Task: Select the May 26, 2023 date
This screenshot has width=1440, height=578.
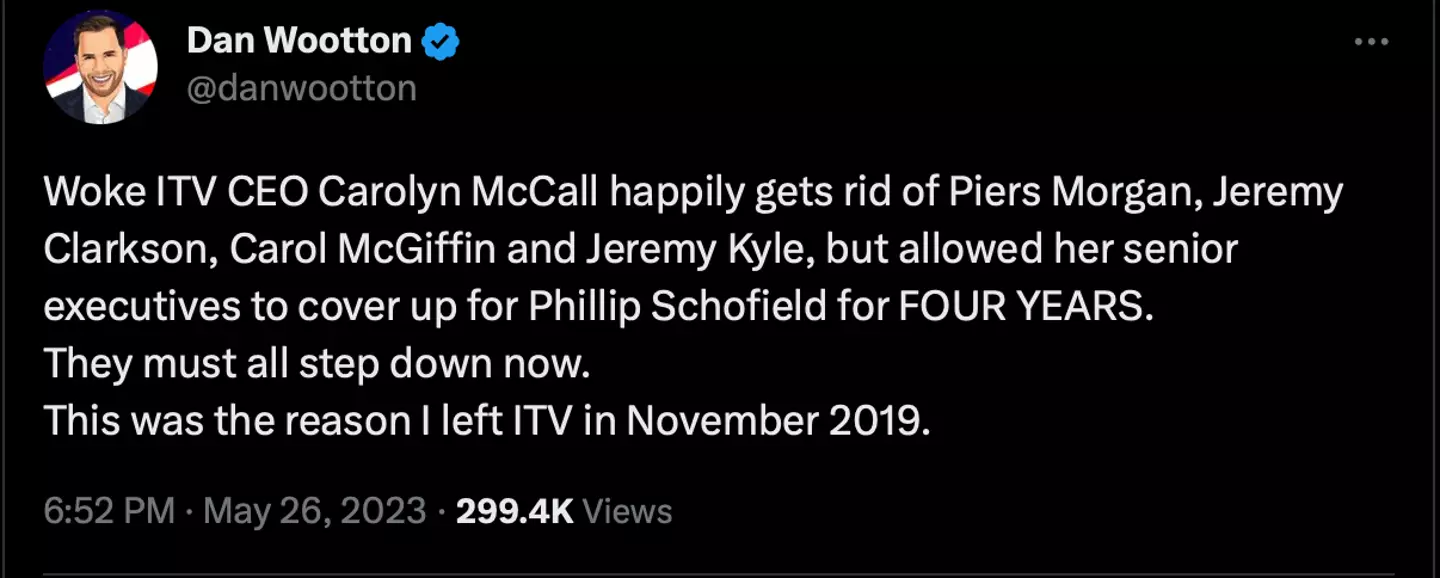Action: 315,511
